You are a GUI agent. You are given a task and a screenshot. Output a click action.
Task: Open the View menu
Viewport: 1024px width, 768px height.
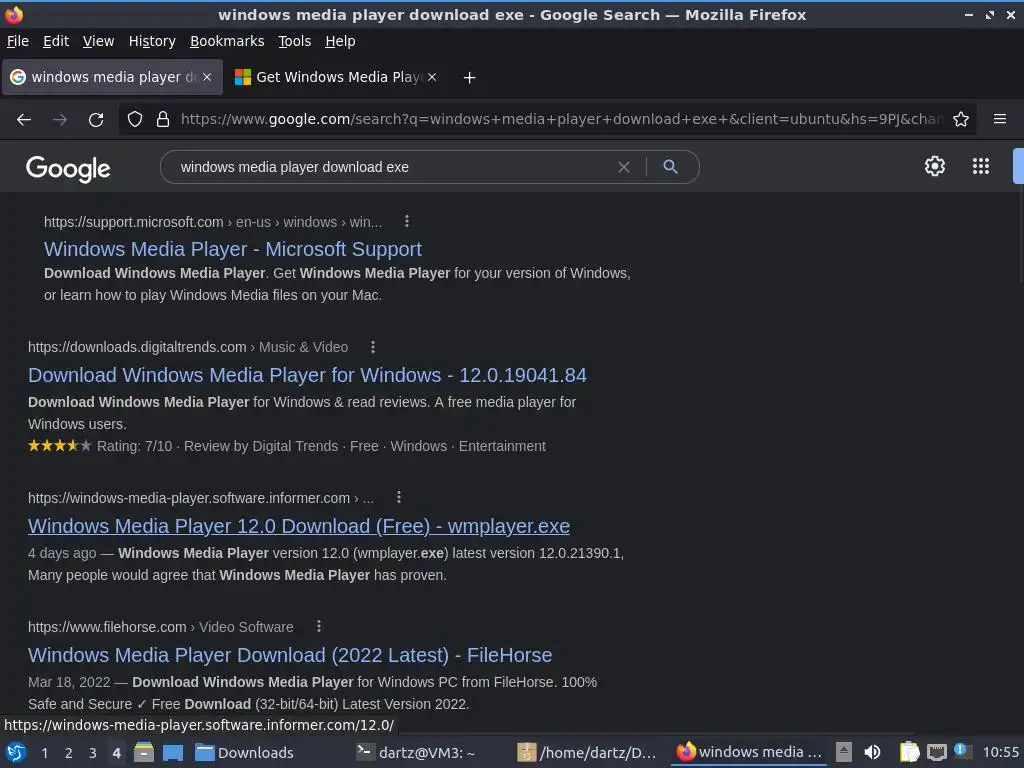pyautogui.click(x=99, y=41)
